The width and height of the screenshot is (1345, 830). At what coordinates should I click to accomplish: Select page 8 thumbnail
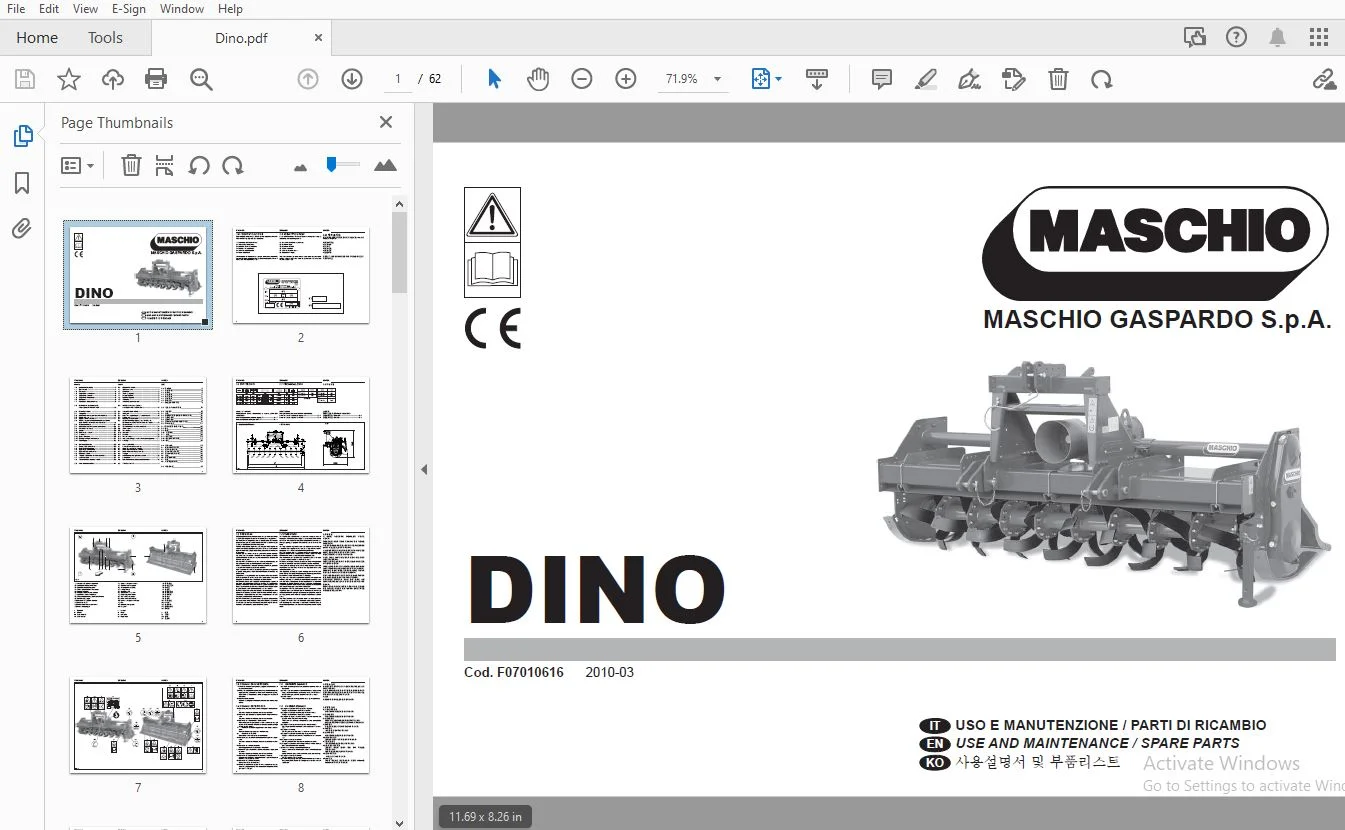tap(301, 725)
